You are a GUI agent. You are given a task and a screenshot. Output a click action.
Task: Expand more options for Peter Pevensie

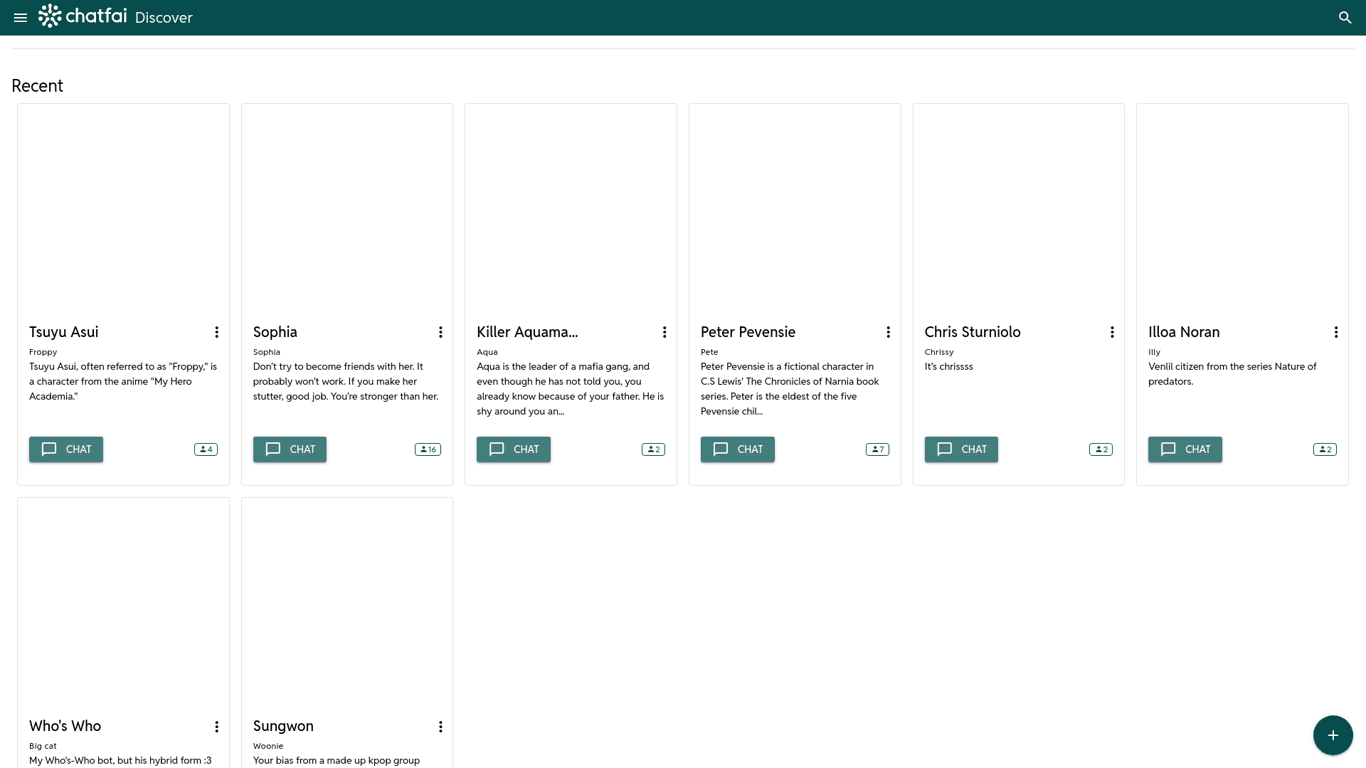pos(888,332)
